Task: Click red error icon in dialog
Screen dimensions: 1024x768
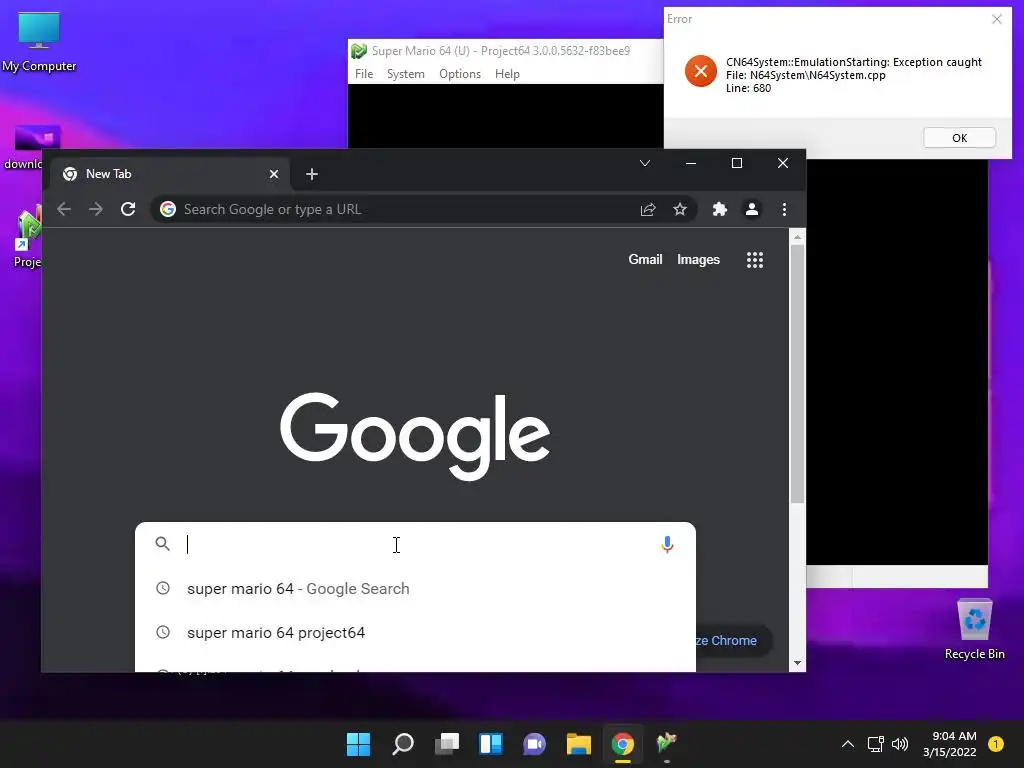Action: click(x=701, y=71)
